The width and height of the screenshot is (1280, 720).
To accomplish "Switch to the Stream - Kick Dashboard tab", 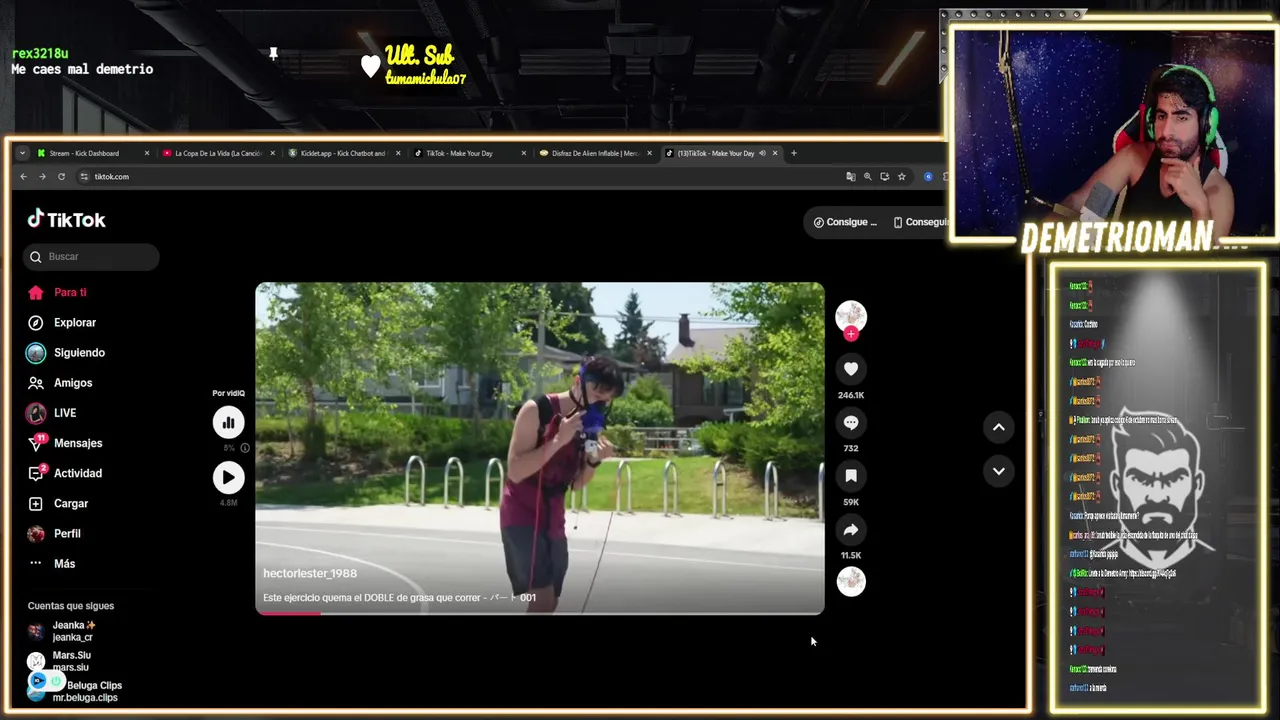I will 93,153.
